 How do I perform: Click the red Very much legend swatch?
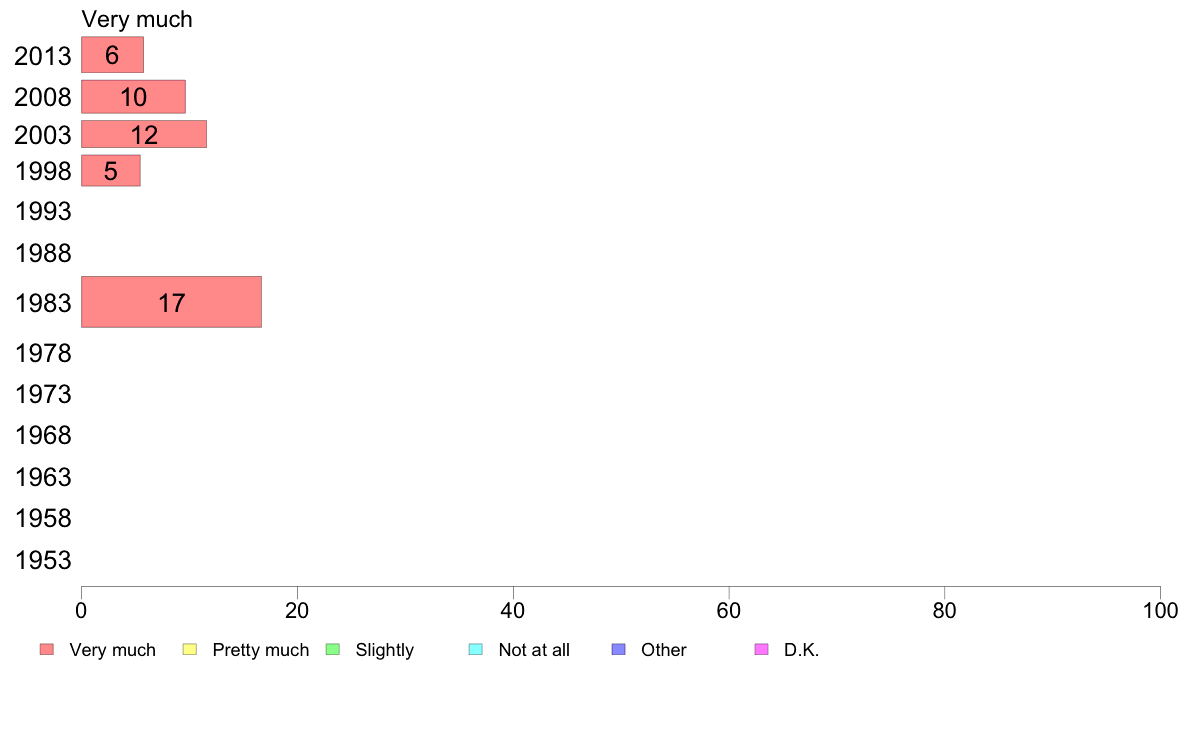click(47, 650)
